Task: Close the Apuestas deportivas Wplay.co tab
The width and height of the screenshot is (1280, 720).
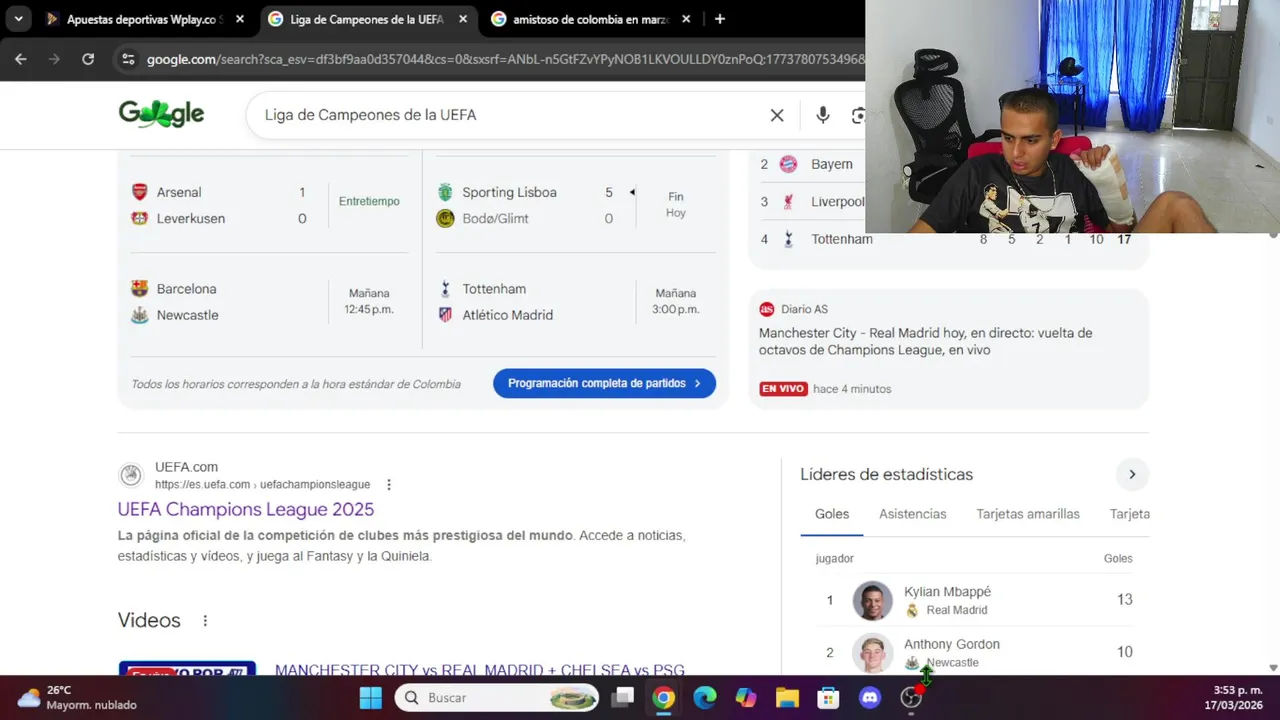Action: click(240, 19)
